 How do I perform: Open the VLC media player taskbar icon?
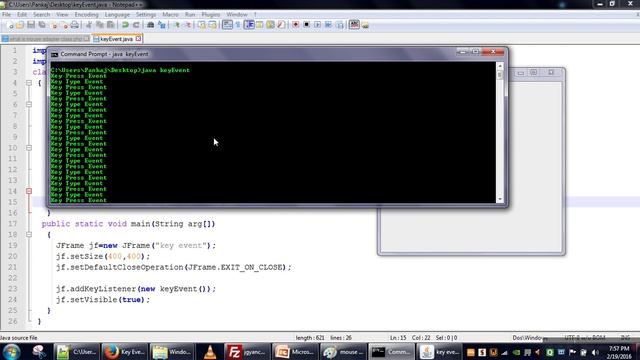(x=210, y=352)
